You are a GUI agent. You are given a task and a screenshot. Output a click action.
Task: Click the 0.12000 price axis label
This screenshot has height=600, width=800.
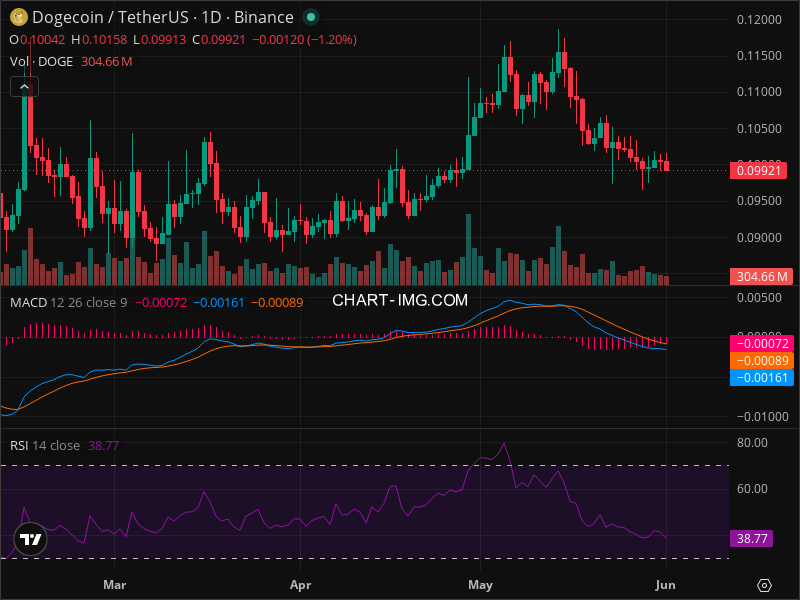pos(759,19)
